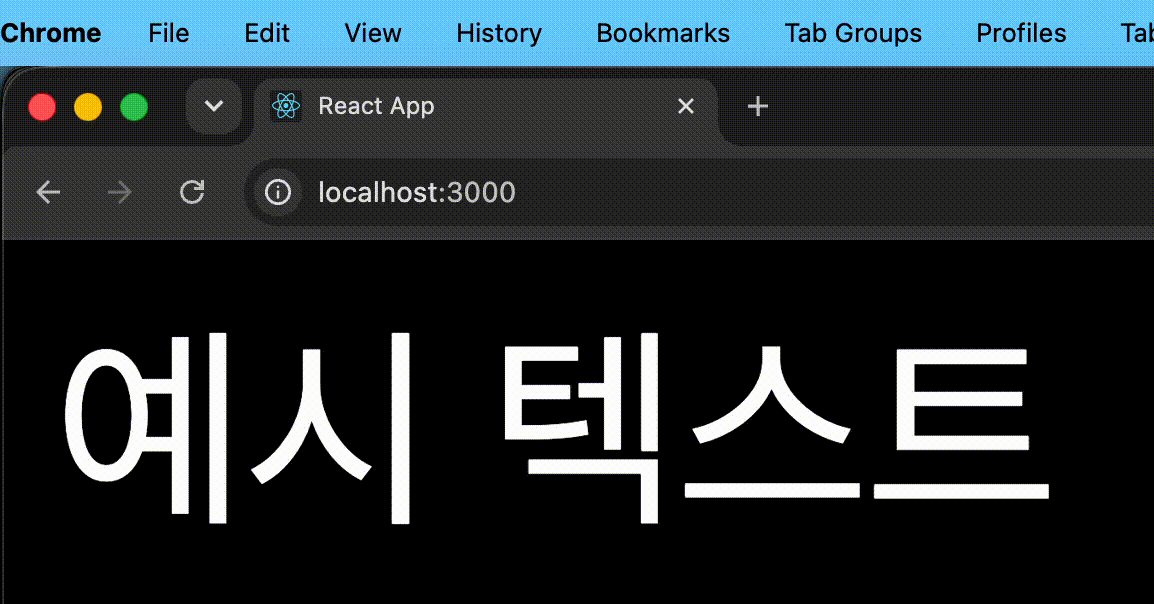Reload the current page
Viewport: 1154px width, 604px height.
point(192,193)
